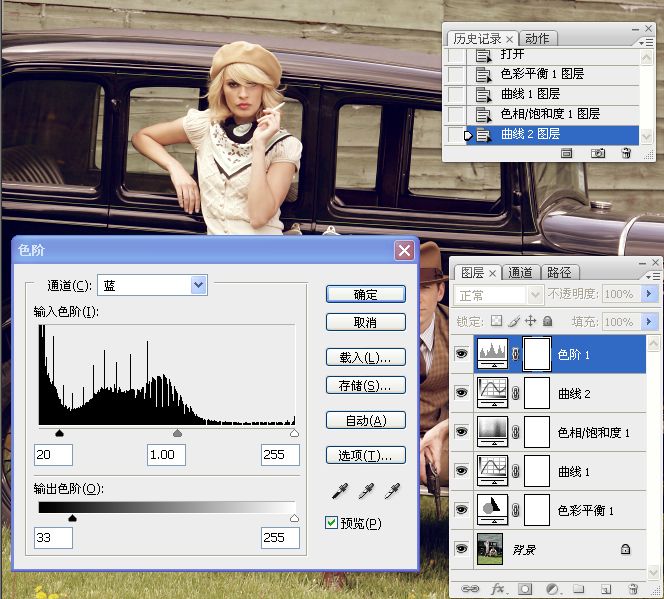The width and height of the screenshot is (664, 599).
Task: Open the History panel flyout menu
Action: (x=646, y=41)
